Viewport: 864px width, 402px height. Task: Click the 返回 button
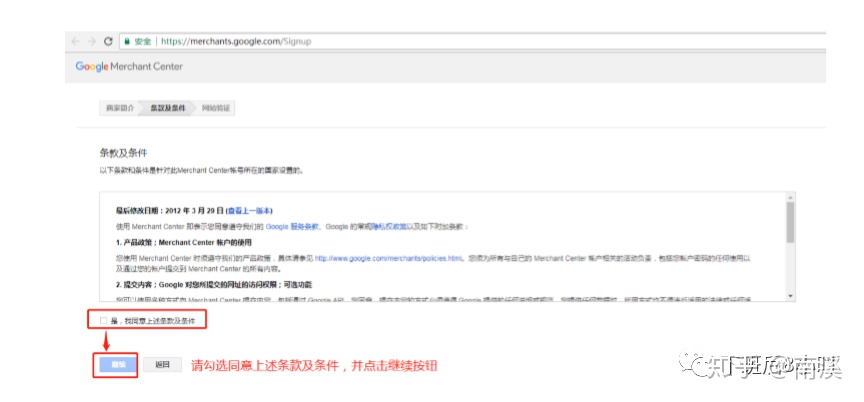[x=162, y=365]
